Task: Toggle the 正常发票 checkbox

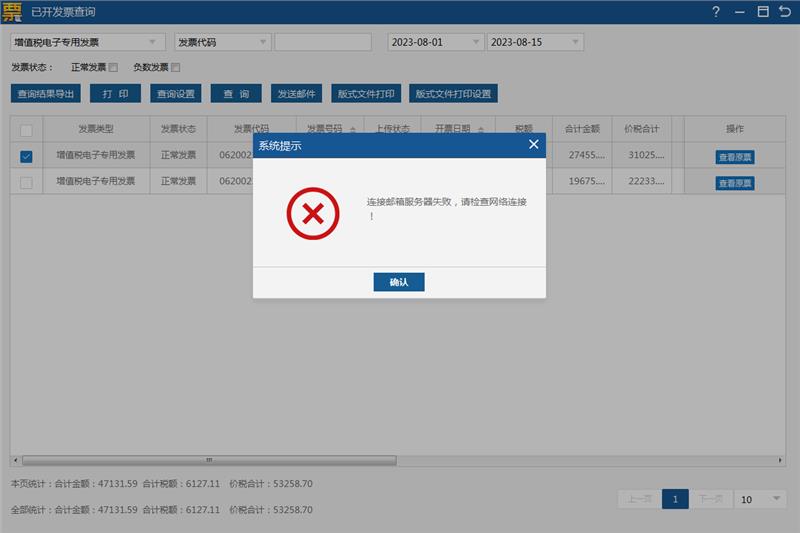Action: click(113, 68)
